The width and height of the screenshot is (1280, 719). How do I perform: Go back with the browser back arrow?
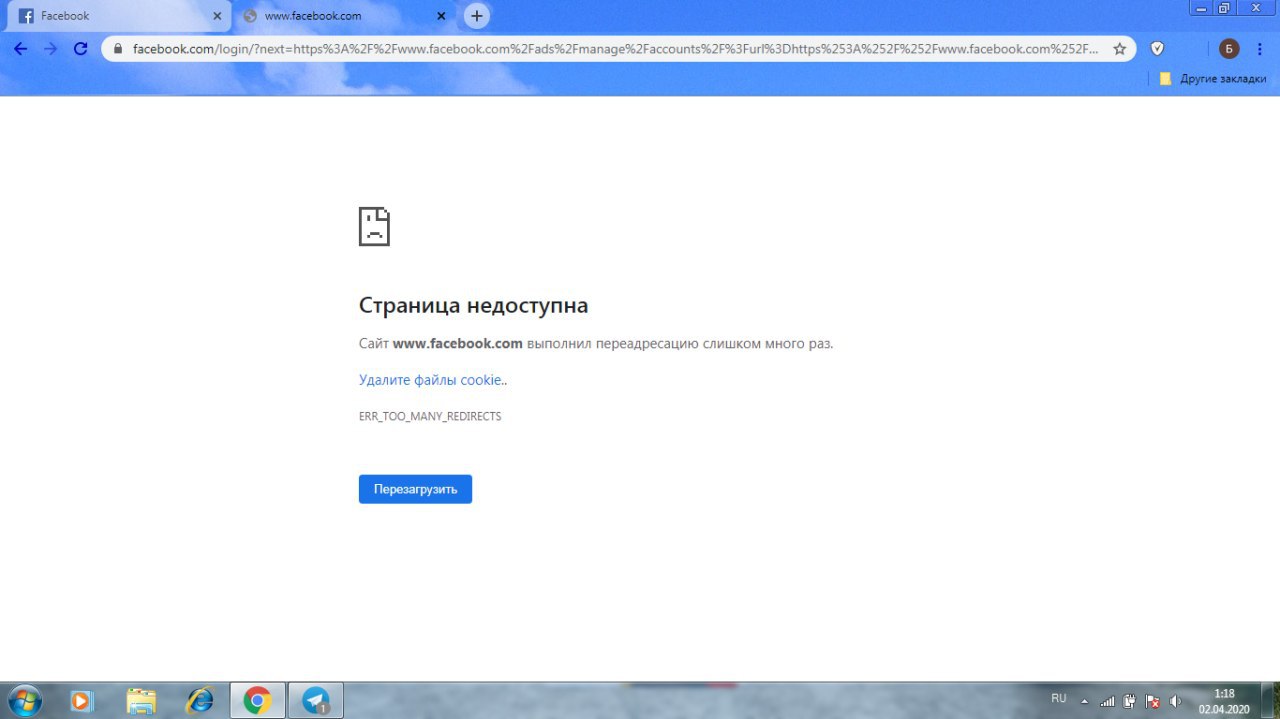click(x=20, y=48)
